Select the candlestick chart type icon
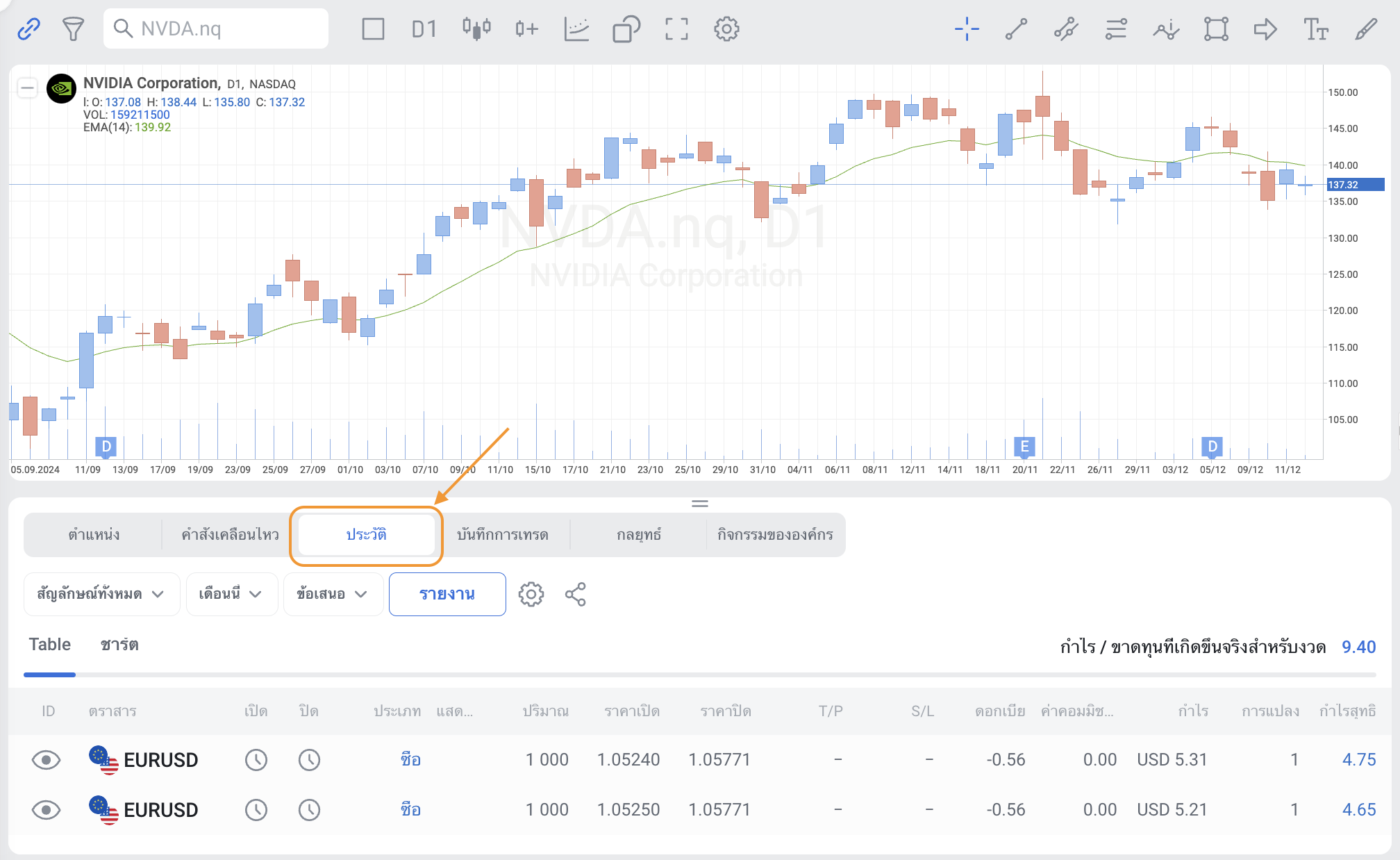The width and height of the screenshot is (1400, 860). [x=476, y=29]
